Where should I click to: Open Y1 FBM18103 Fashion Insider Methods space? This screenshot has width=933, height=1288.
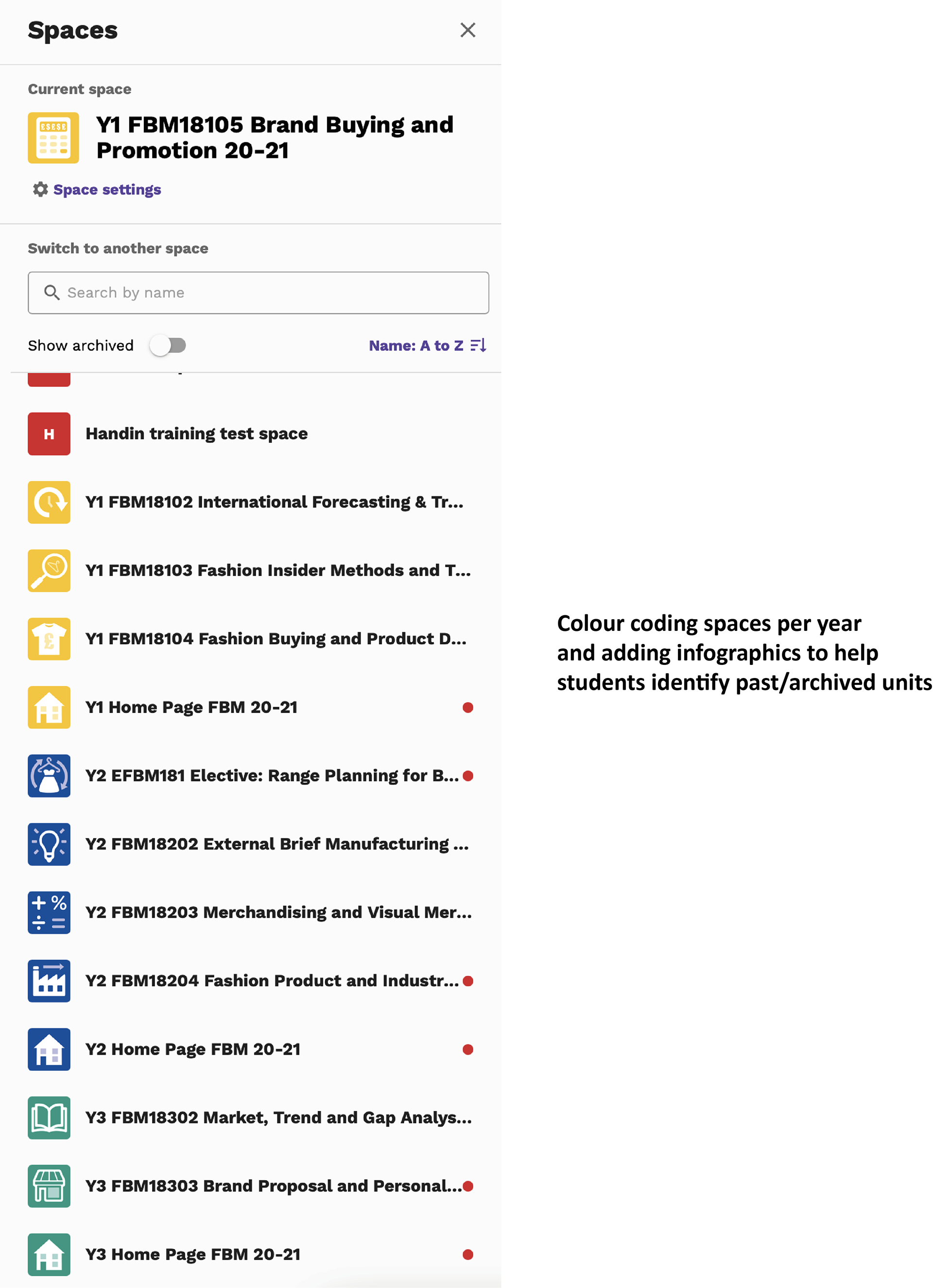[x=278, y=571]
